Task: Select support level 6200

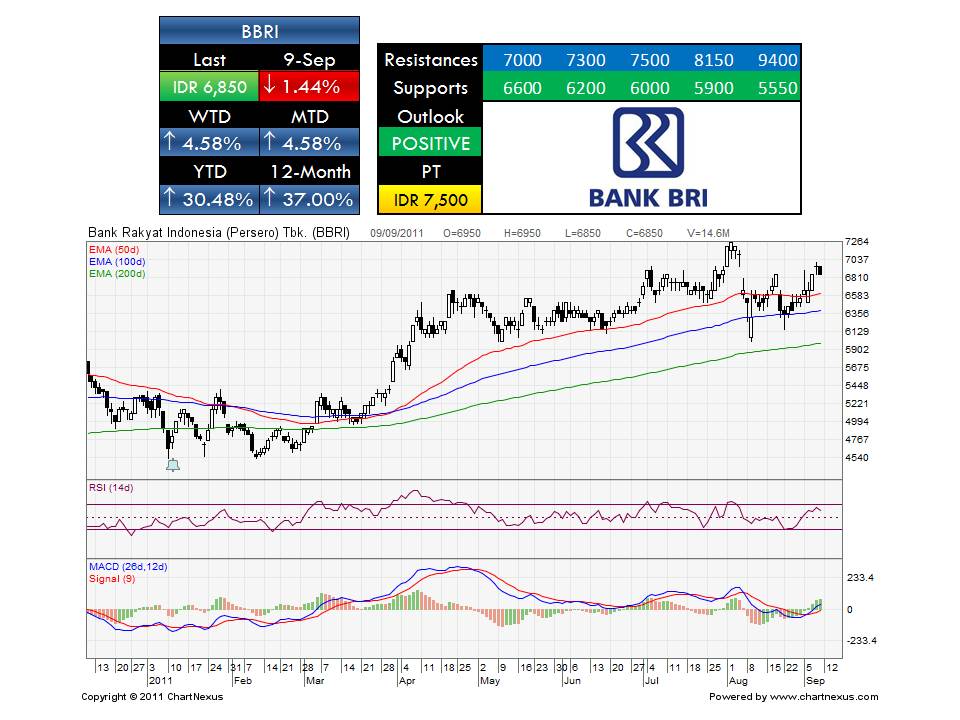Action: pyautogui.click(x=586, y=88)
